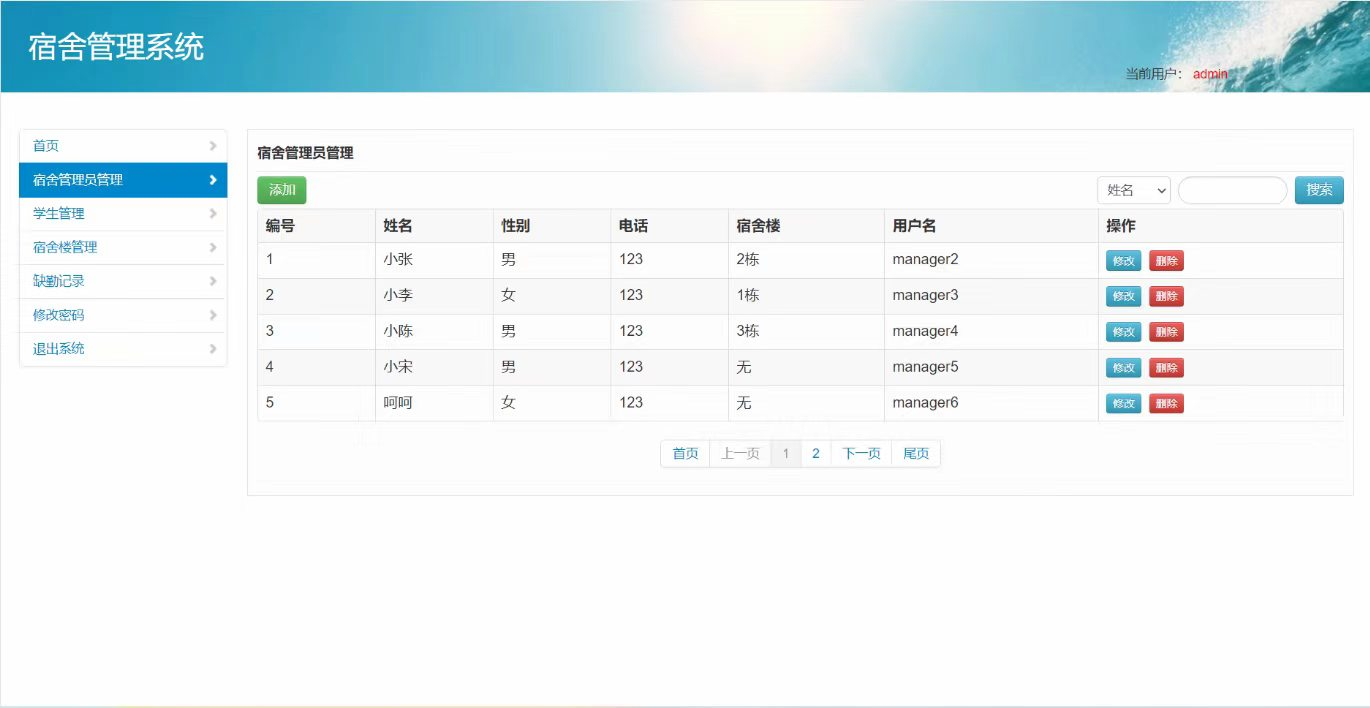Go to 首页 in the pagination
This screenshot has width=1370, height=708.
pyautogui.click(x=685, y=454)
